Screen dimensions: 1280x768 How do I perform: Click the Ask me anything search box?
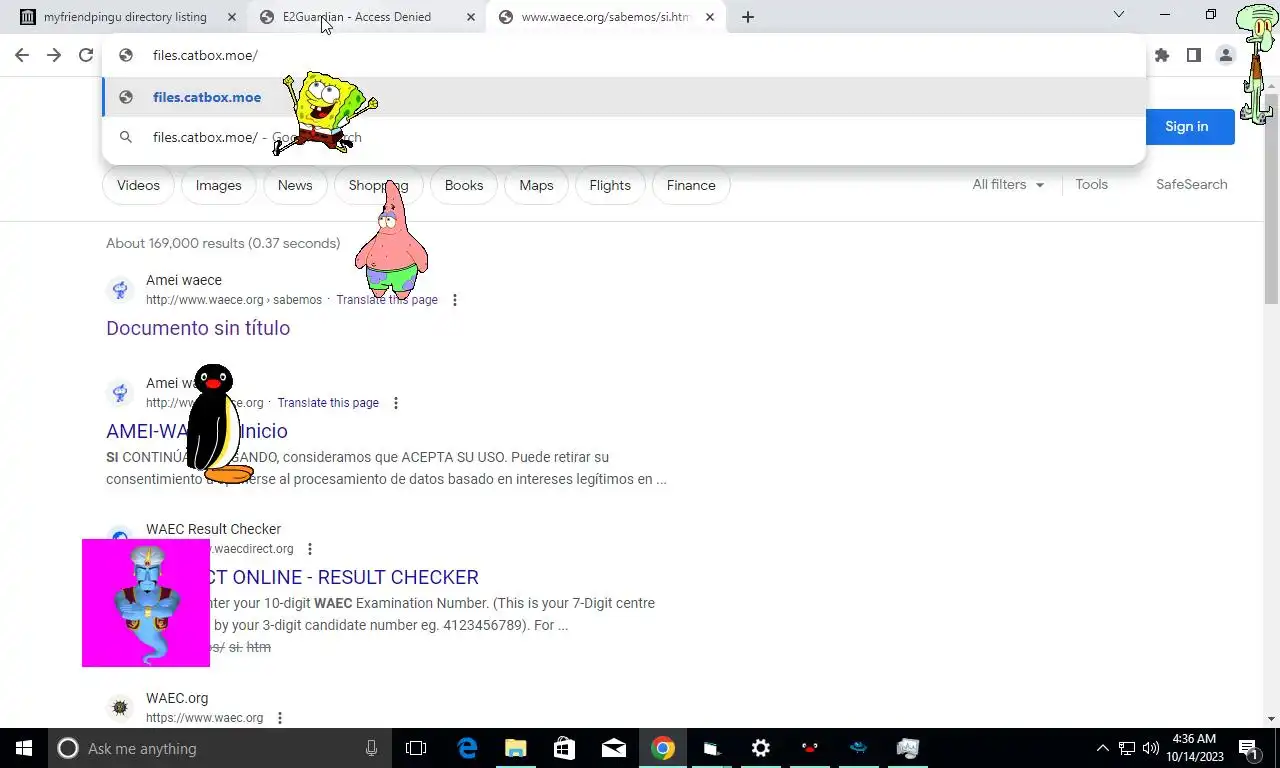(x=220, y=748)
